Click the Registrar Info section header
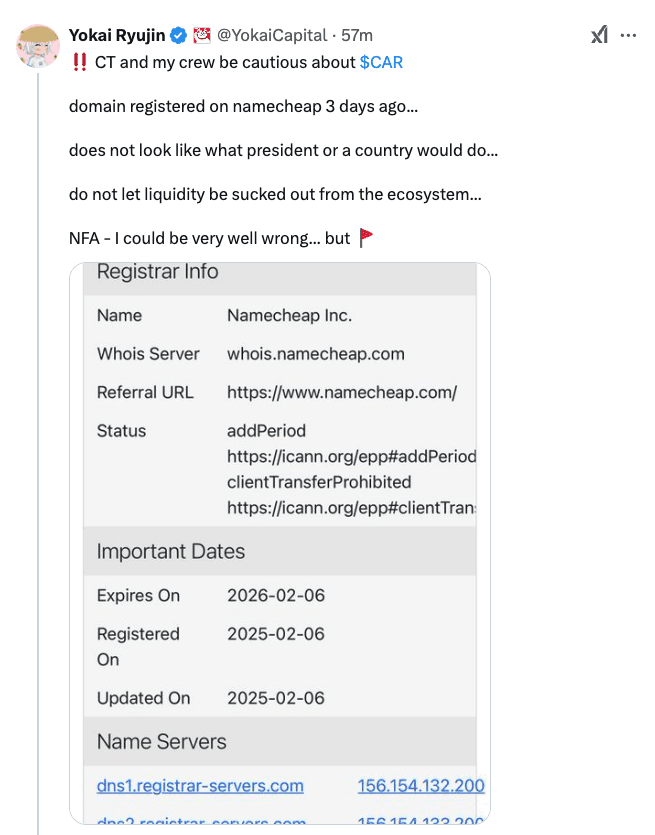This screenshot has height=835, width=655. (160, 271)
